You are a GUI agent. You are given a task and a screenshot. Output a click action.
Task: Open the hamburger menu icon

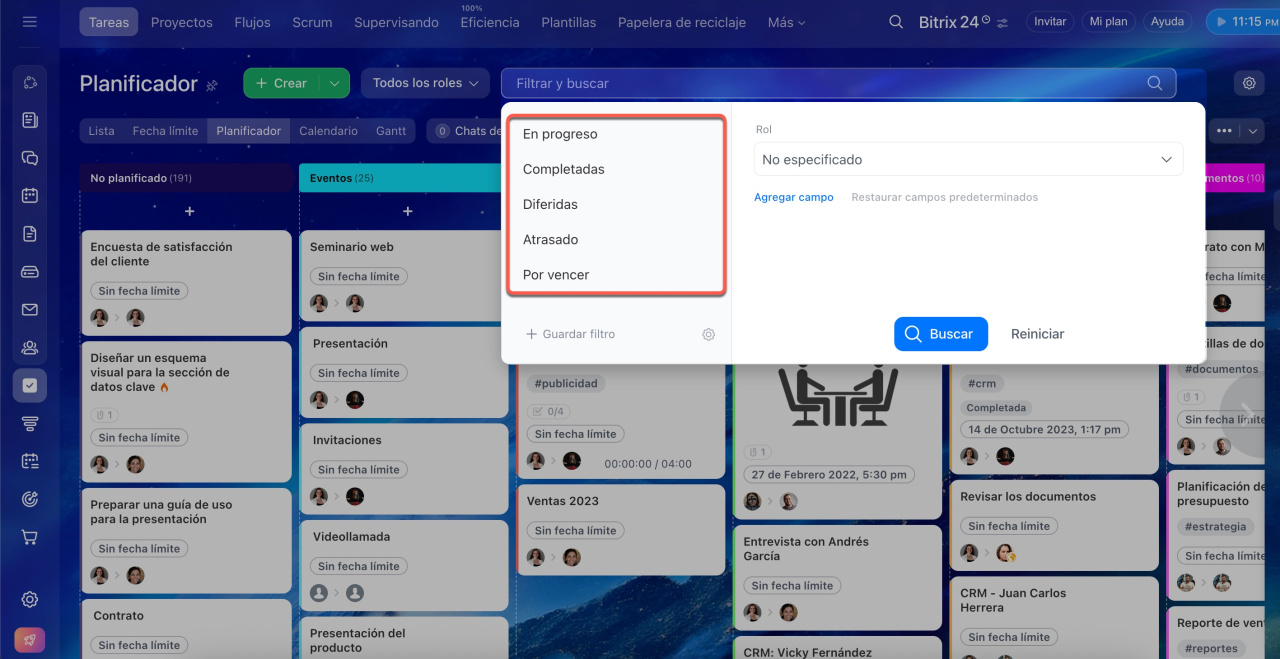[x=29, y=21]
